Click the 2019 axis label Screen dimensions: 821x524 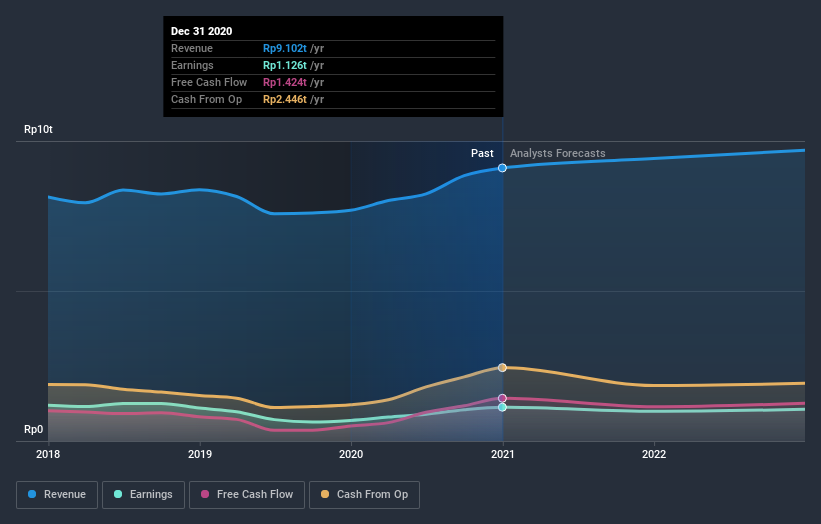coord(199,454)
